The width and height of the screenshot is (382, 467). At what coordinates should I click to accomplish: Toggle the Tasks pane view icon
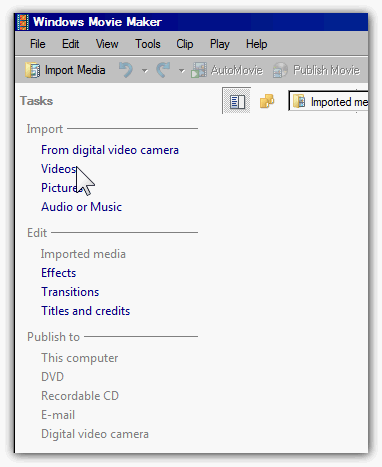pyautogui.click(x=237, y=101)
